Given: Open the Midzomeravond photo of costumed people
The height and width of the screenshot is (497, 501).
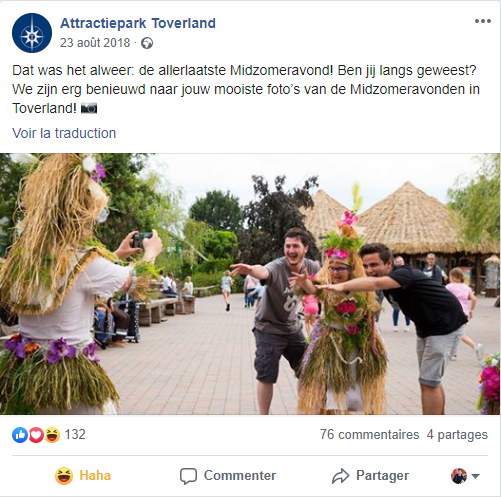Looking at the screenshot, I should pos(250,284).
